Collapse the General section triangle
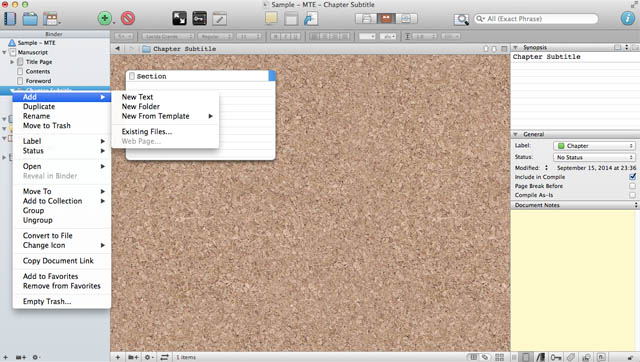The image size is (640, 362). [515, 134]
